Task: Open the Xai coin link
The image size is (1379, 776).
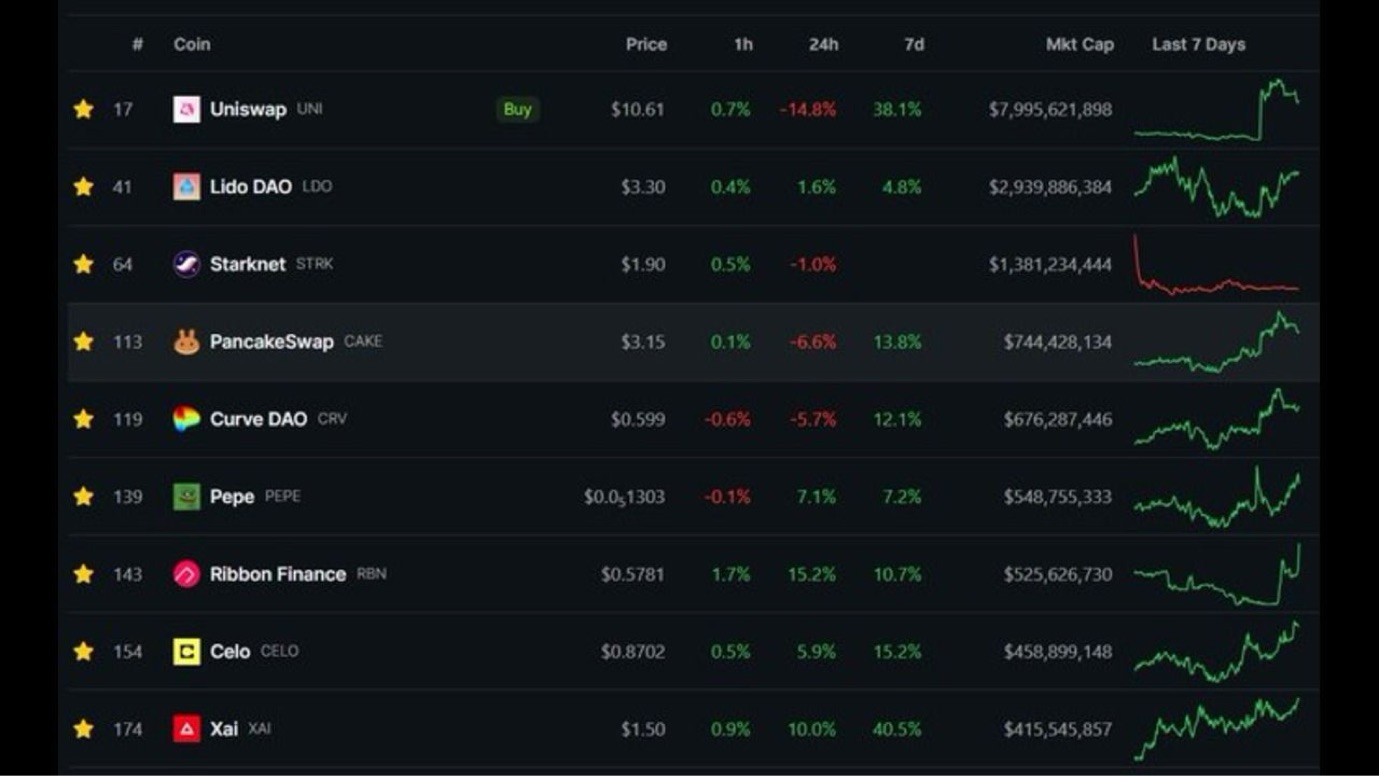Action: [224, 729]
